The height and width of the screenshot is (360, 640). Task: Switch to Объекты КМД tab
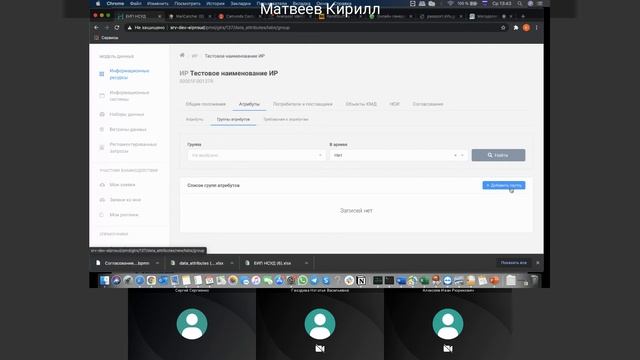coord(361,104)
